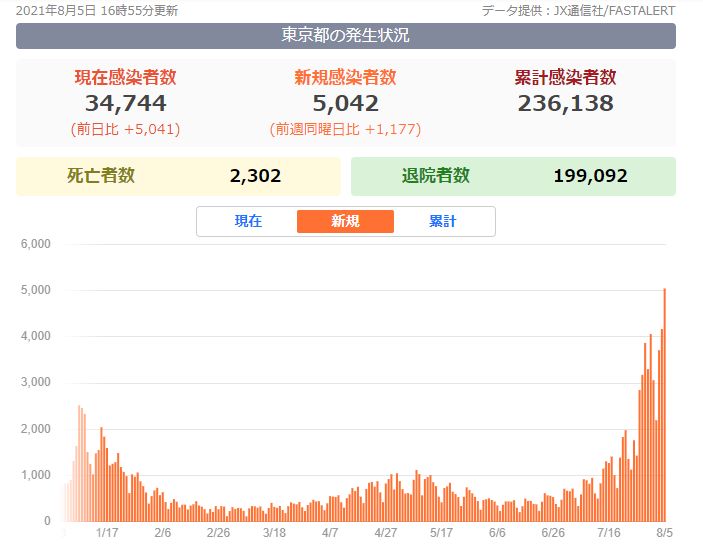Click the 累計感染者数 heading
Image resolution: width=703 pixels, height=545 pixels.
565,77
